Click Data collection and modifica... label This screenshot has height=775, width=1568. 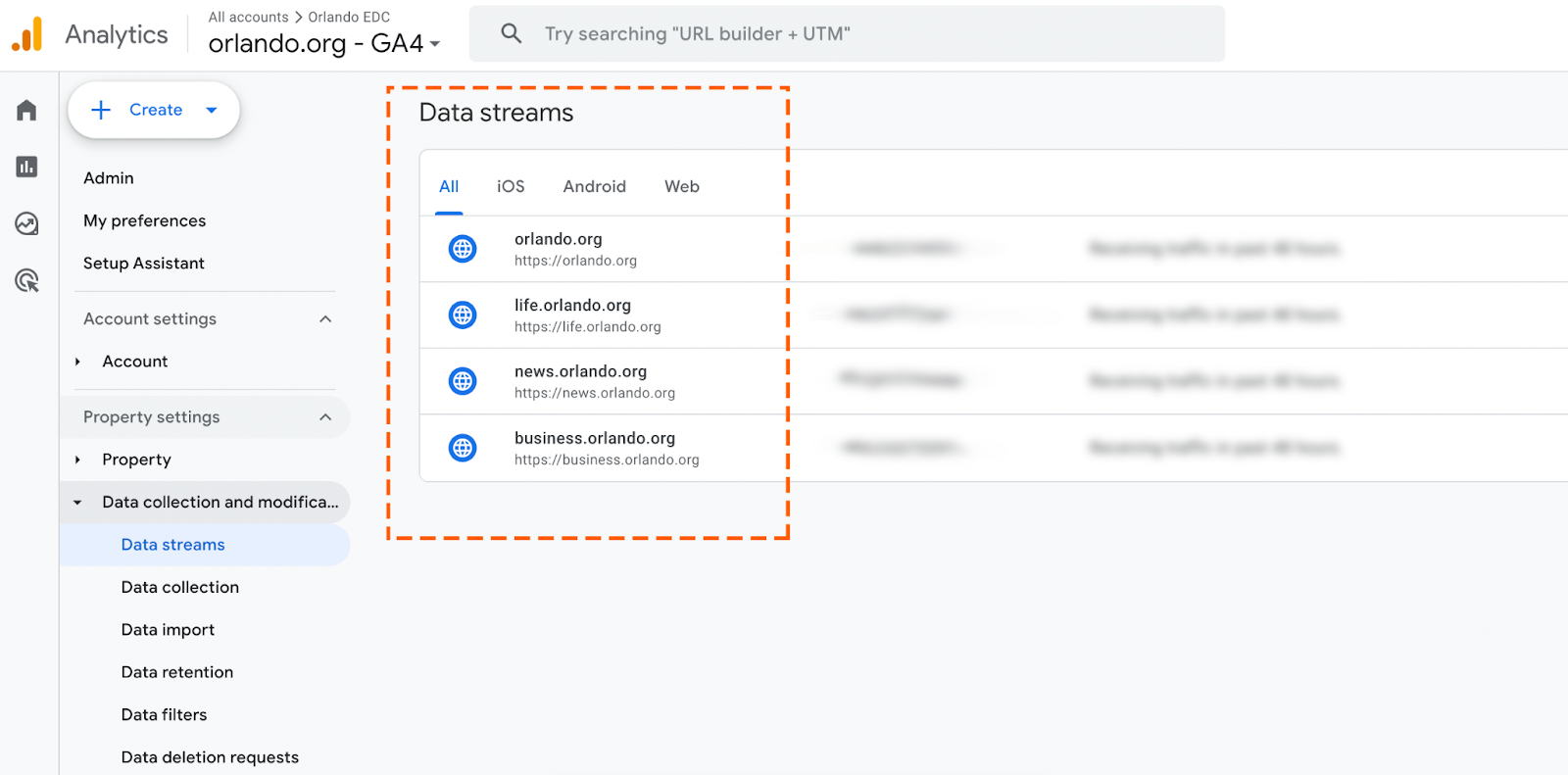[x=220, y=502]
